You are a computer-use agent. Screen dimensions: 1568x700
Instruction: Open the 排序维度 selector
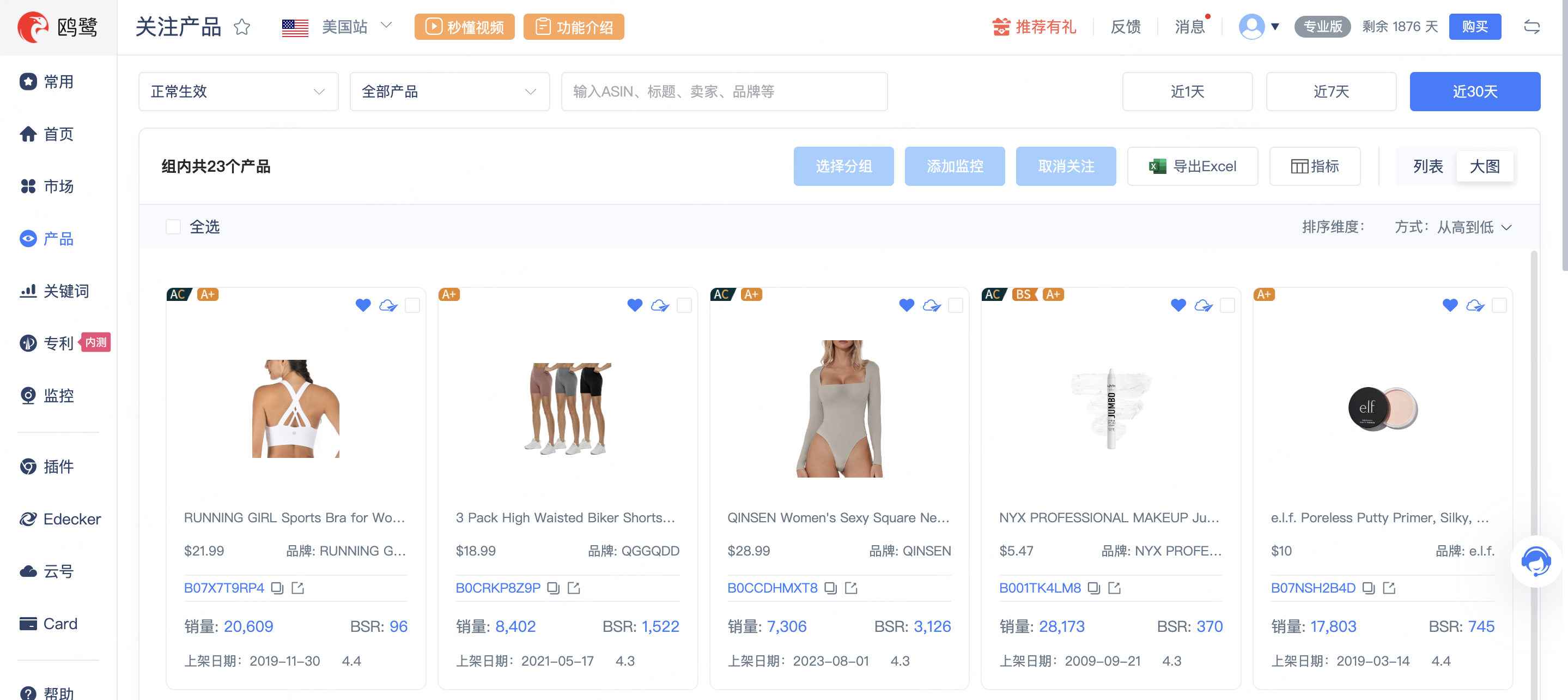tap(1333, 227)
